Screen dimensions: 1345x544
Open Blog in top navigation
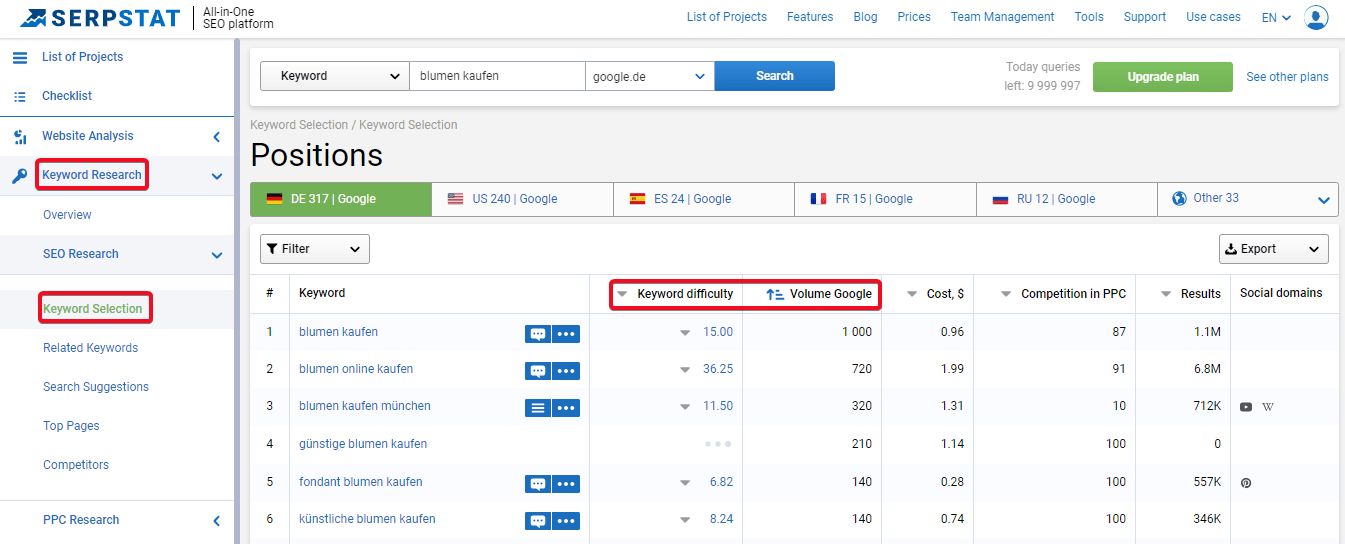point(865,17)
